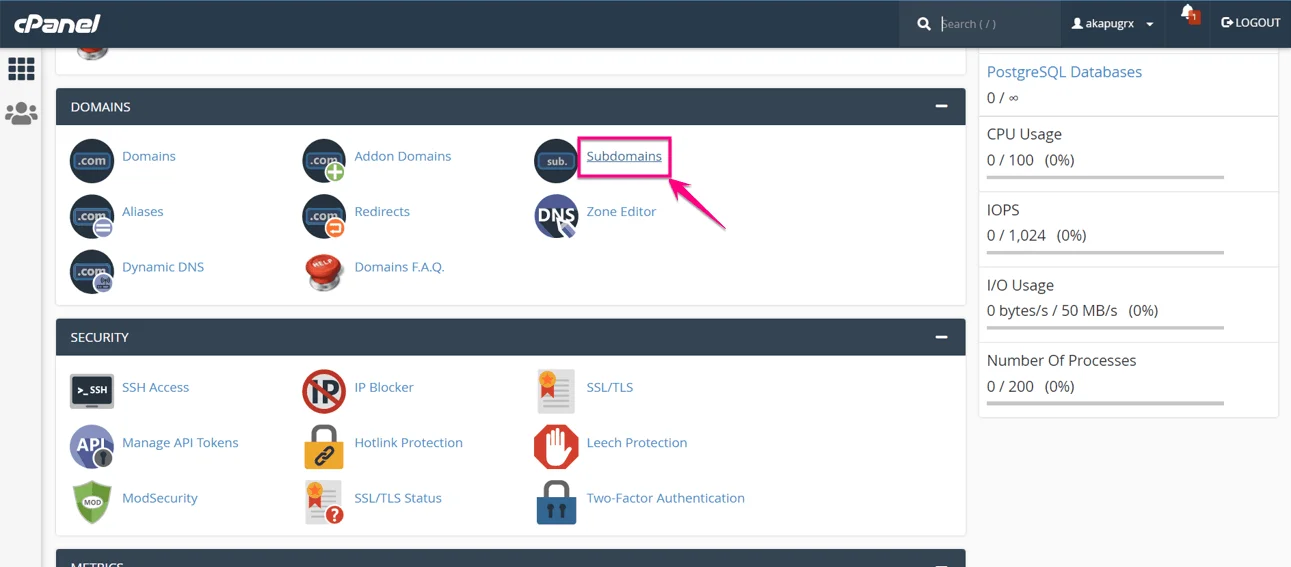
Task: Open the SSH Access link
Action: (155, 387)
